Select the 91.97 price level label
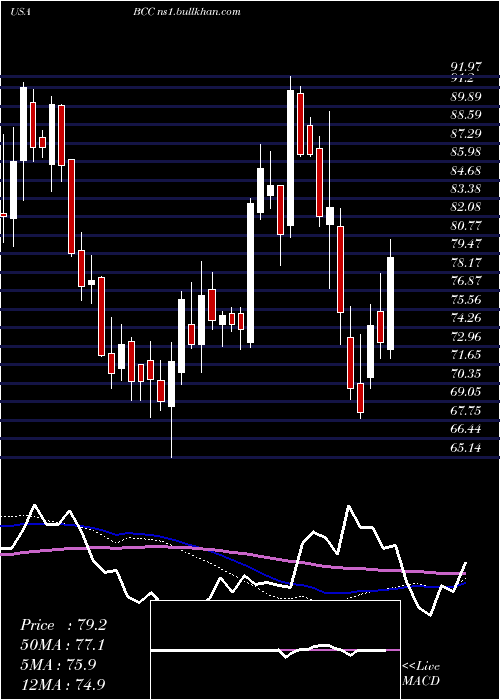This screenshot has width=500, height=700. 466,67
